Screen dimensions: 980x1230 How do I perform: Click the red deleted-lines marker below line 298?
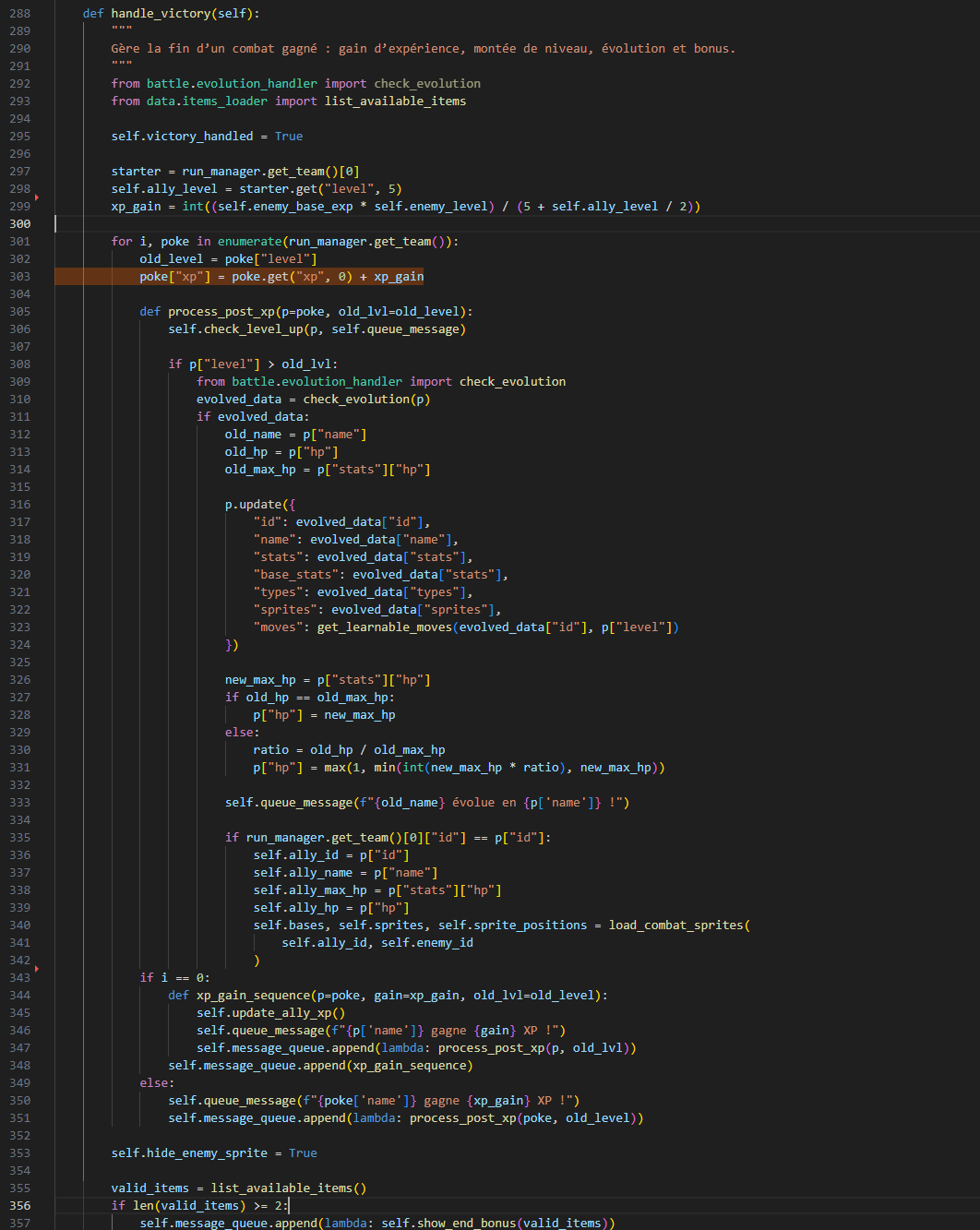(37, 197)
